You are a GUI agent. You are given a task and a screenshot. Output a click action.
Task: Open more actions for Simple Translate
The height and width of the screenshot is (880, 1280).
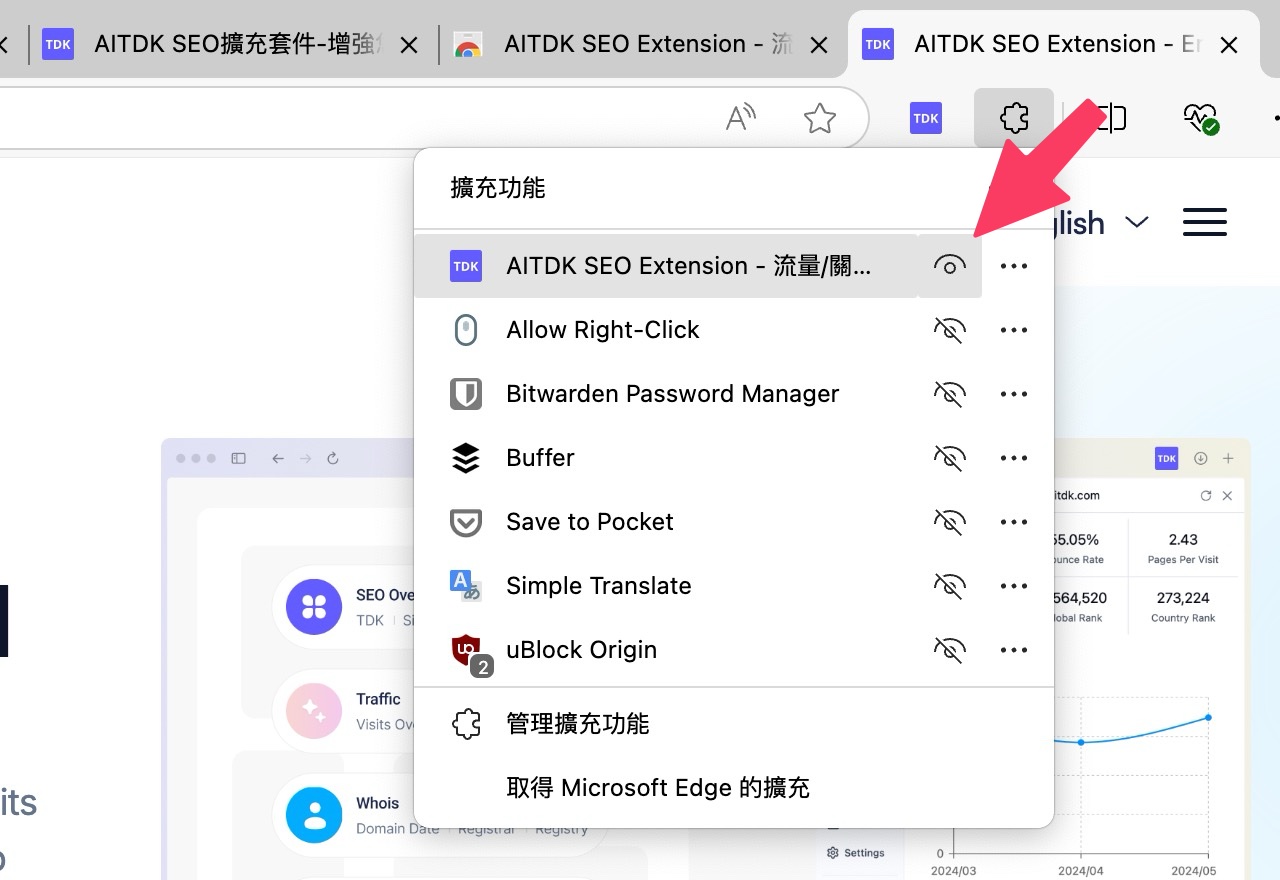[x=1014, y=586]
